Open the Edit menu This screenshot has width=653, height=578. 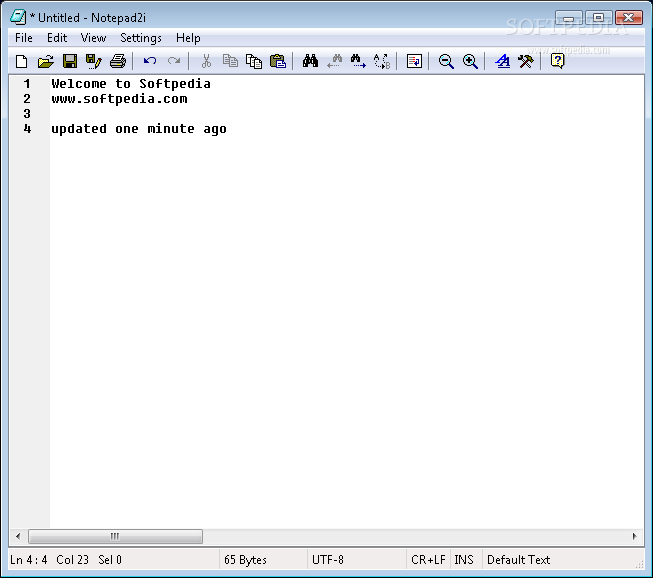click(x=57, y=38)
